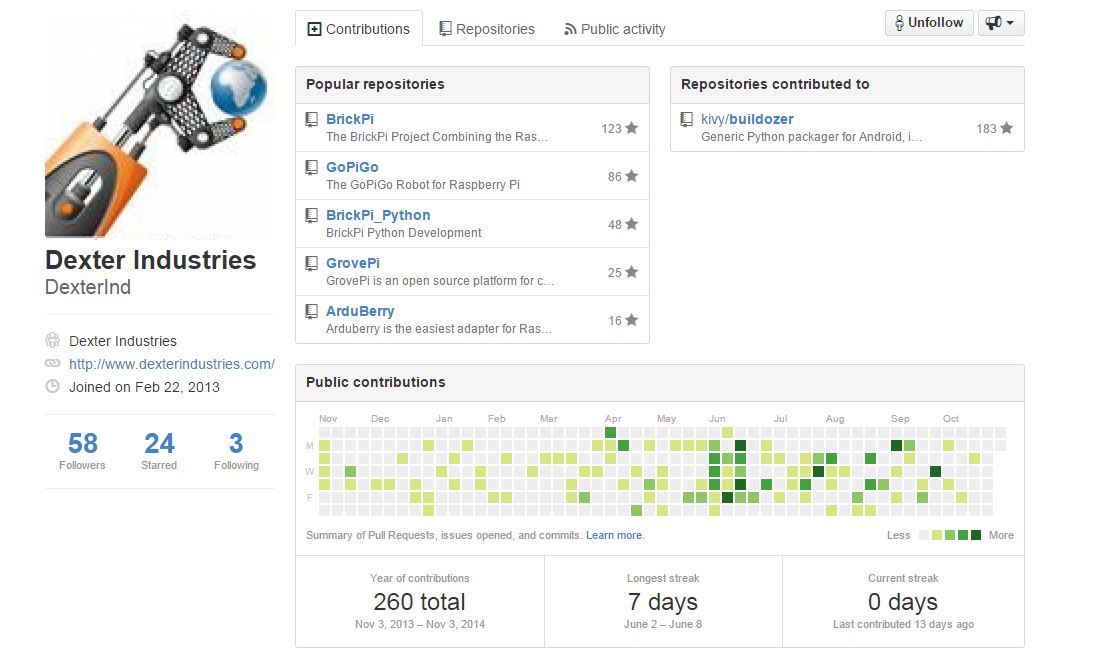Select the Contributions tab
Viewport: 1102px width, 671px height.
[x=358, y=29]
